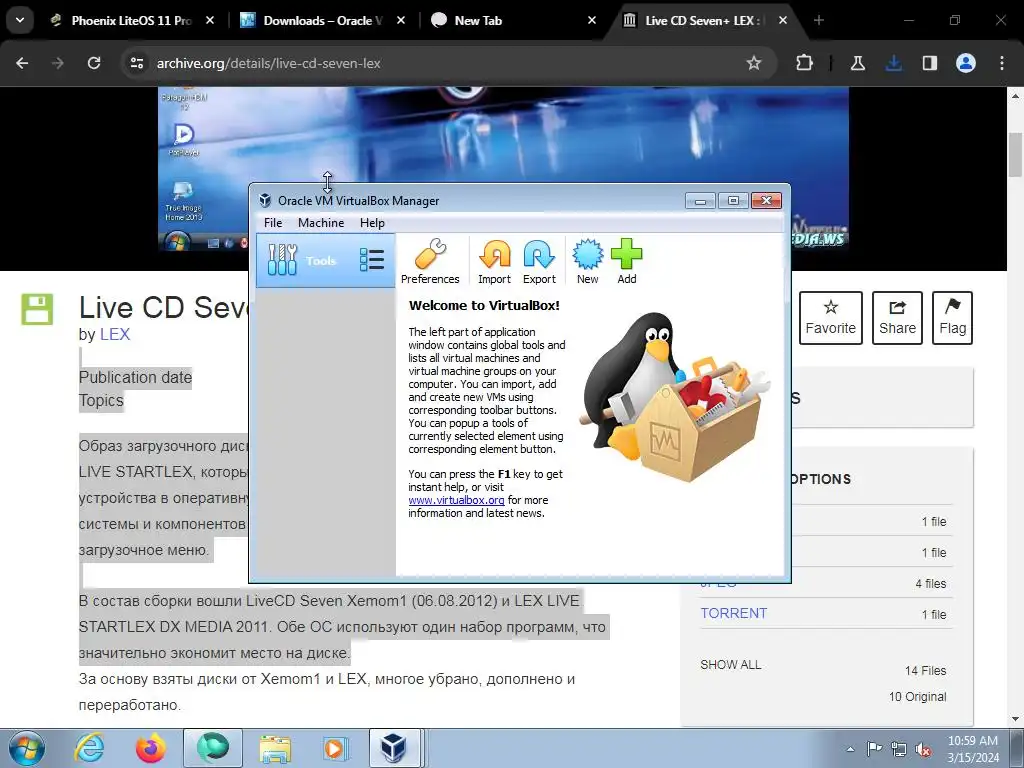
Task: Open the TORRENT download option
Action: pyautogui.click(x=733, y=613)
